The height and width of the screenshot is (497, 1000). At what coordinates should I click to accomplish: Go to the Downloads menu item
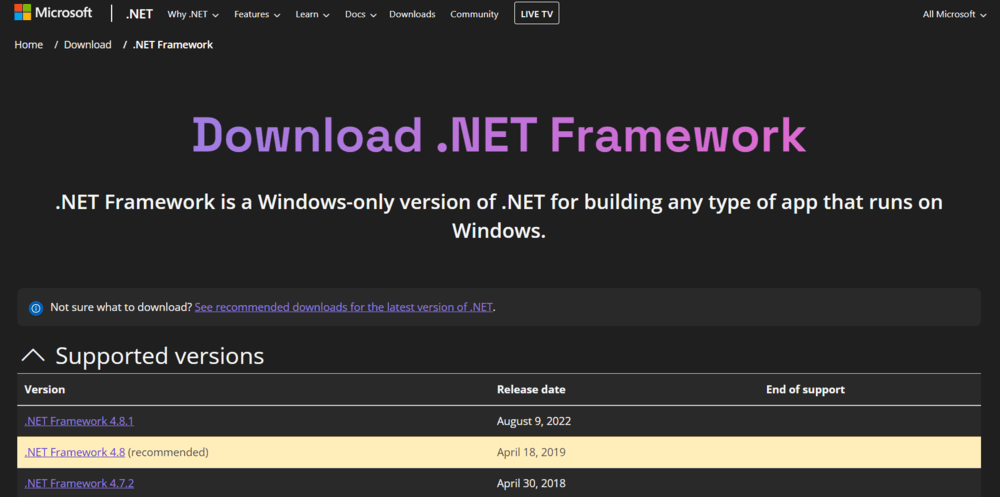(412, 14)
